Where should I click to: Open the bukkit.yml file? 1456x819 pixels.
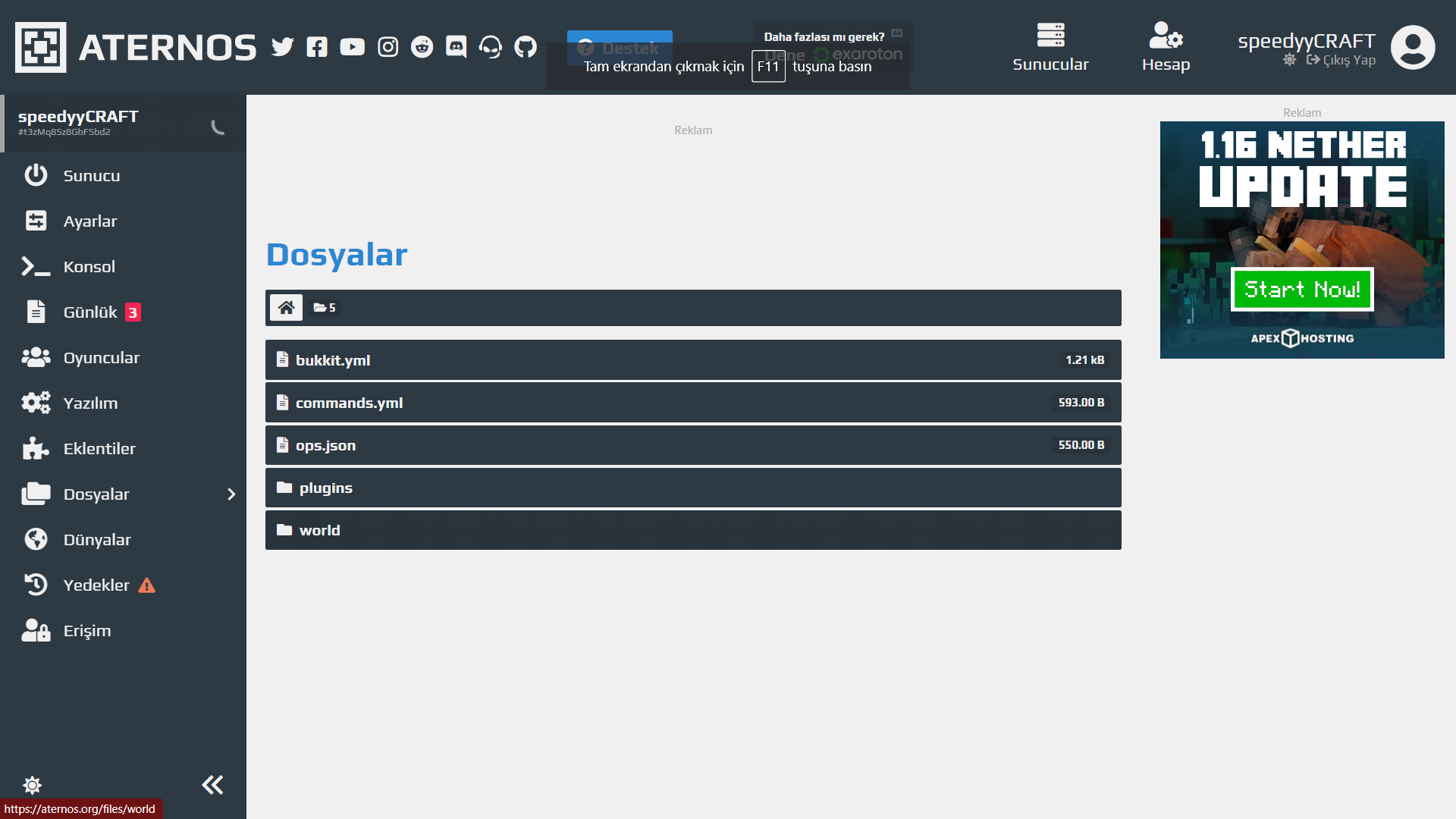(x=693, y=360)
